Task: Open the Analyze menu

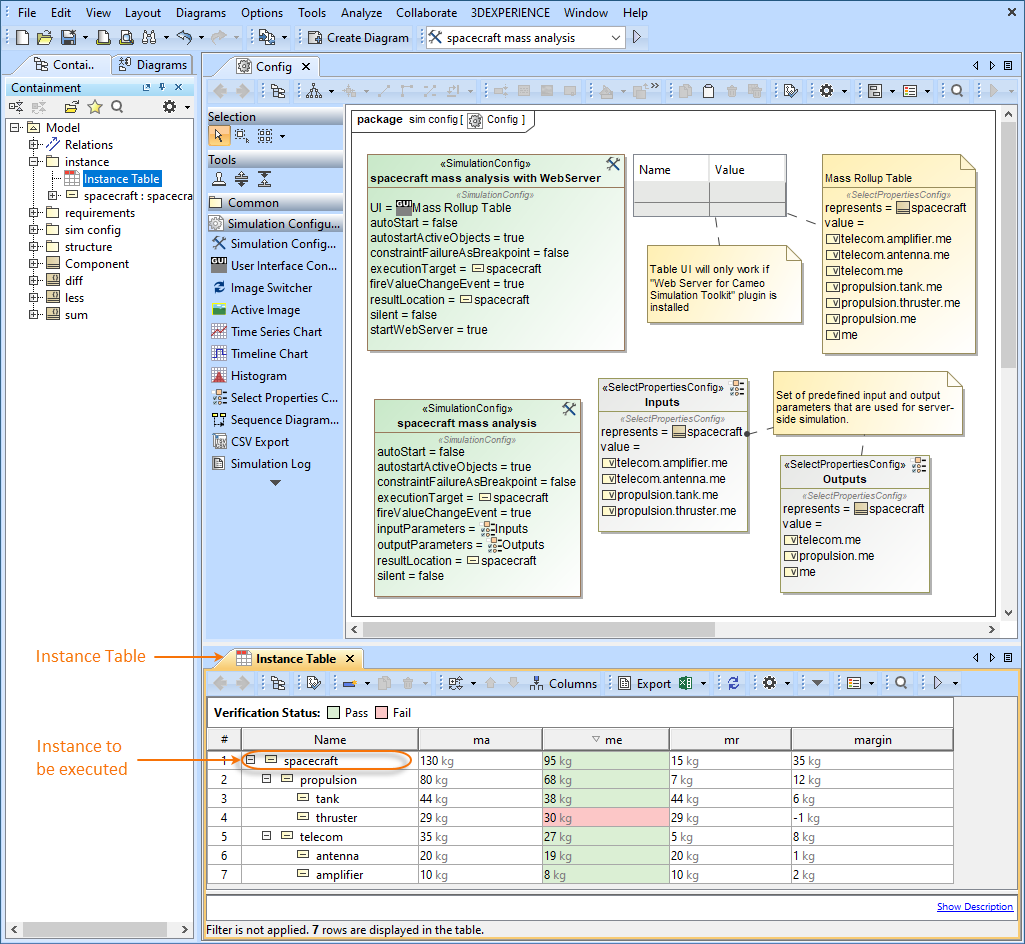Action: (x=361, y=13)
